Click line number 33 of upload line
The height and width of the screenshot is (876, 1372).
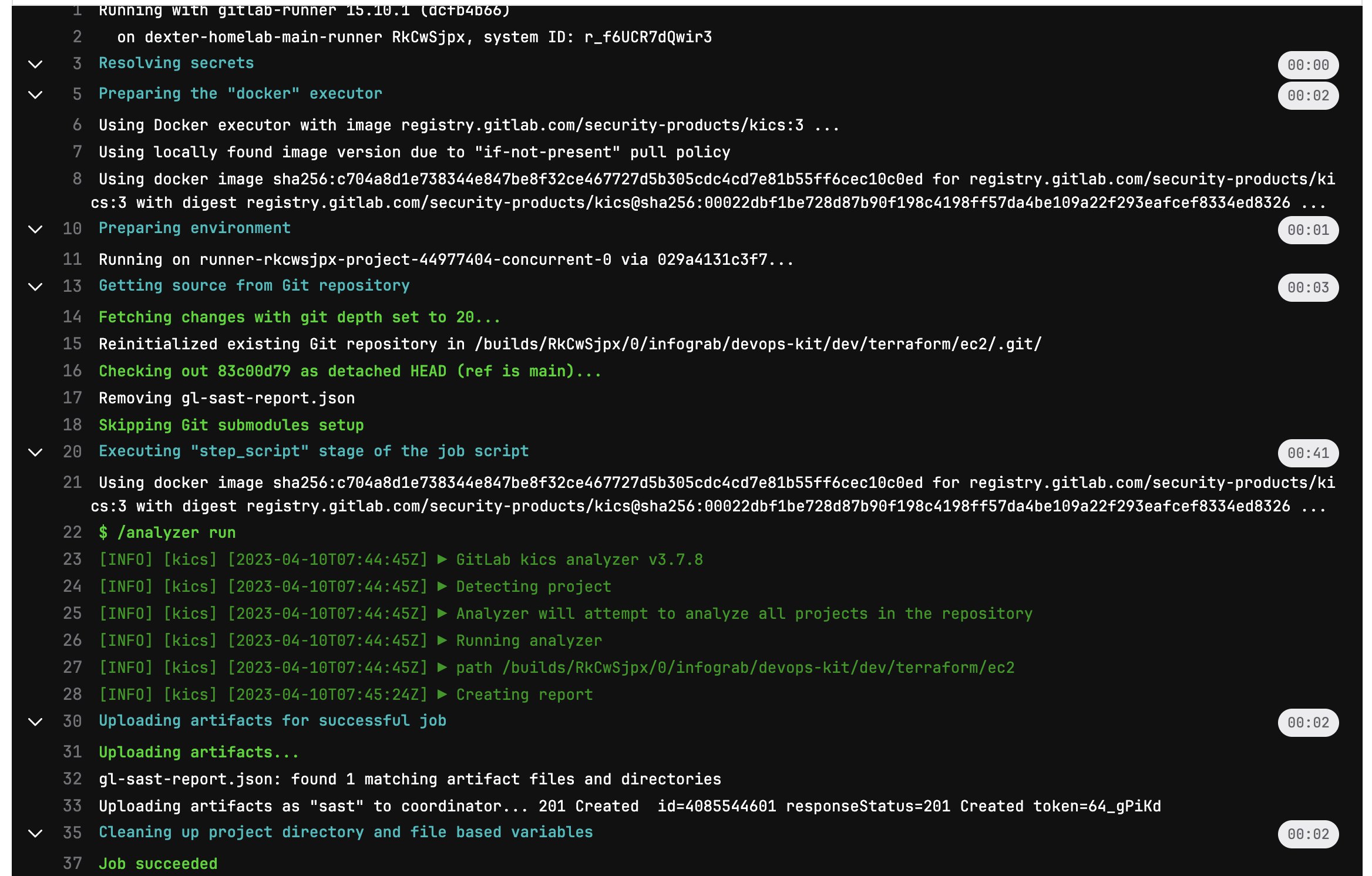coord(72,806)
